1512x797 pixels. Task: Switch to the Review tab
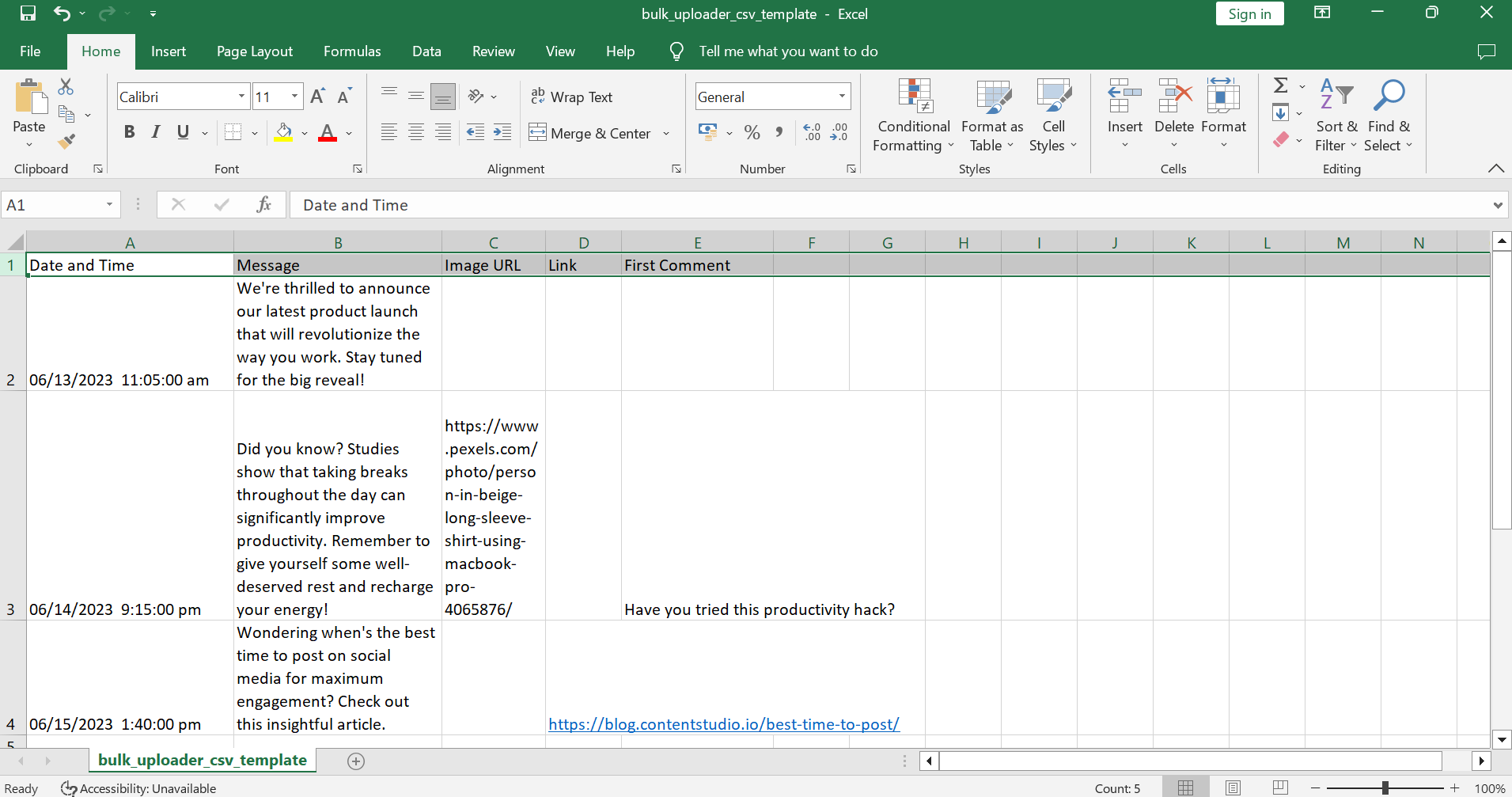pyautogui.click(x=494, y=51)
